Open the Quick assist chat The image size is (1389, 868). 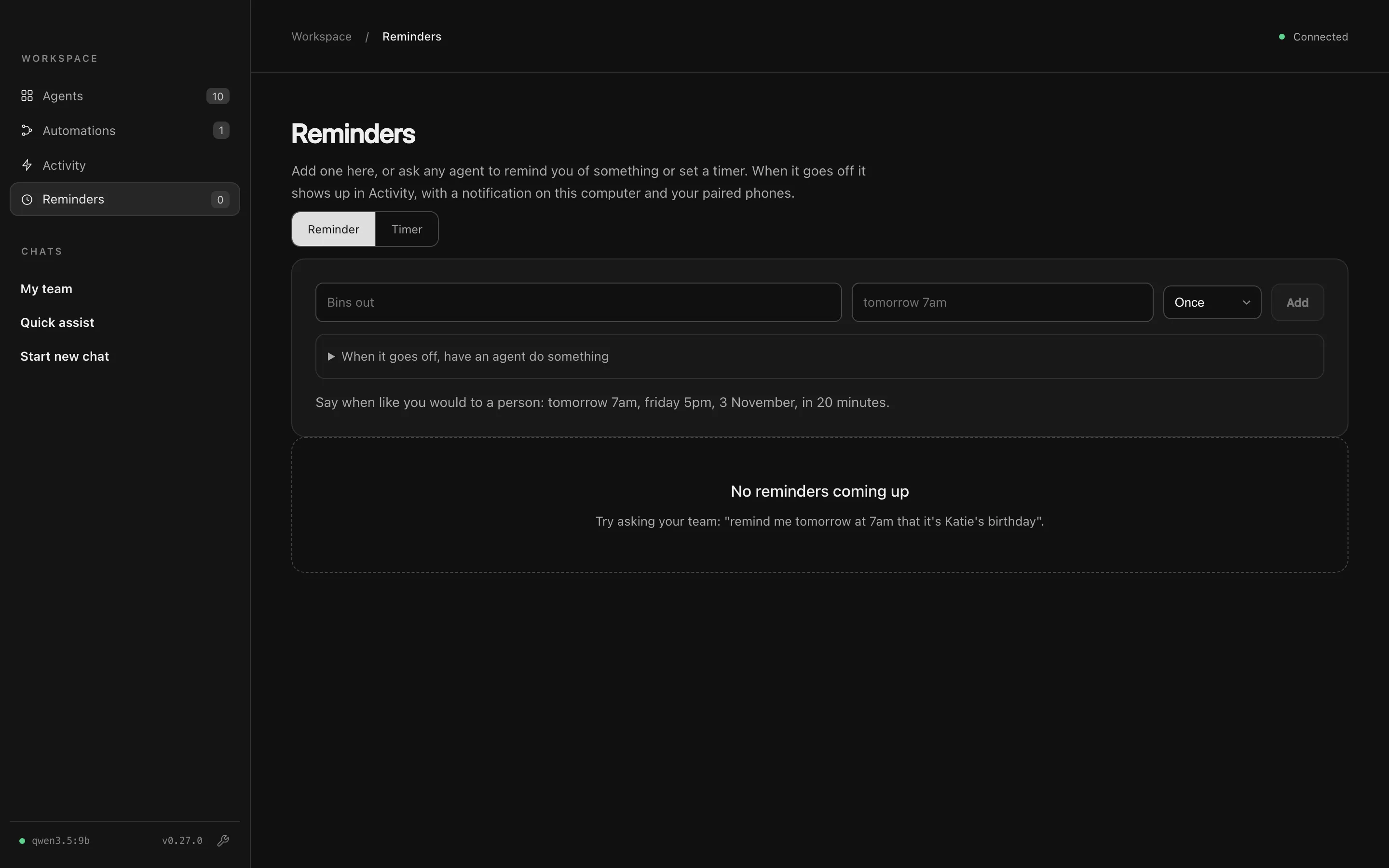tap(57, 323)
